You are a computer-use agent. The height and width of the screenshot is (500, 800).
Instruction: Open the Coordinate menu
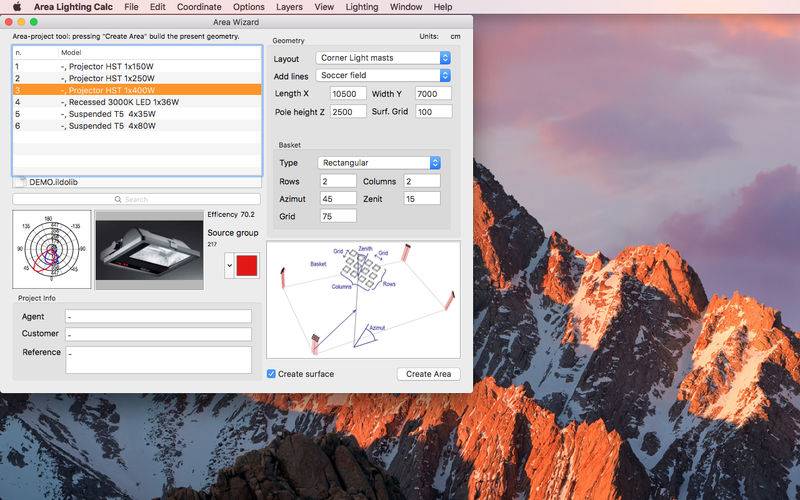pos(199,7)
